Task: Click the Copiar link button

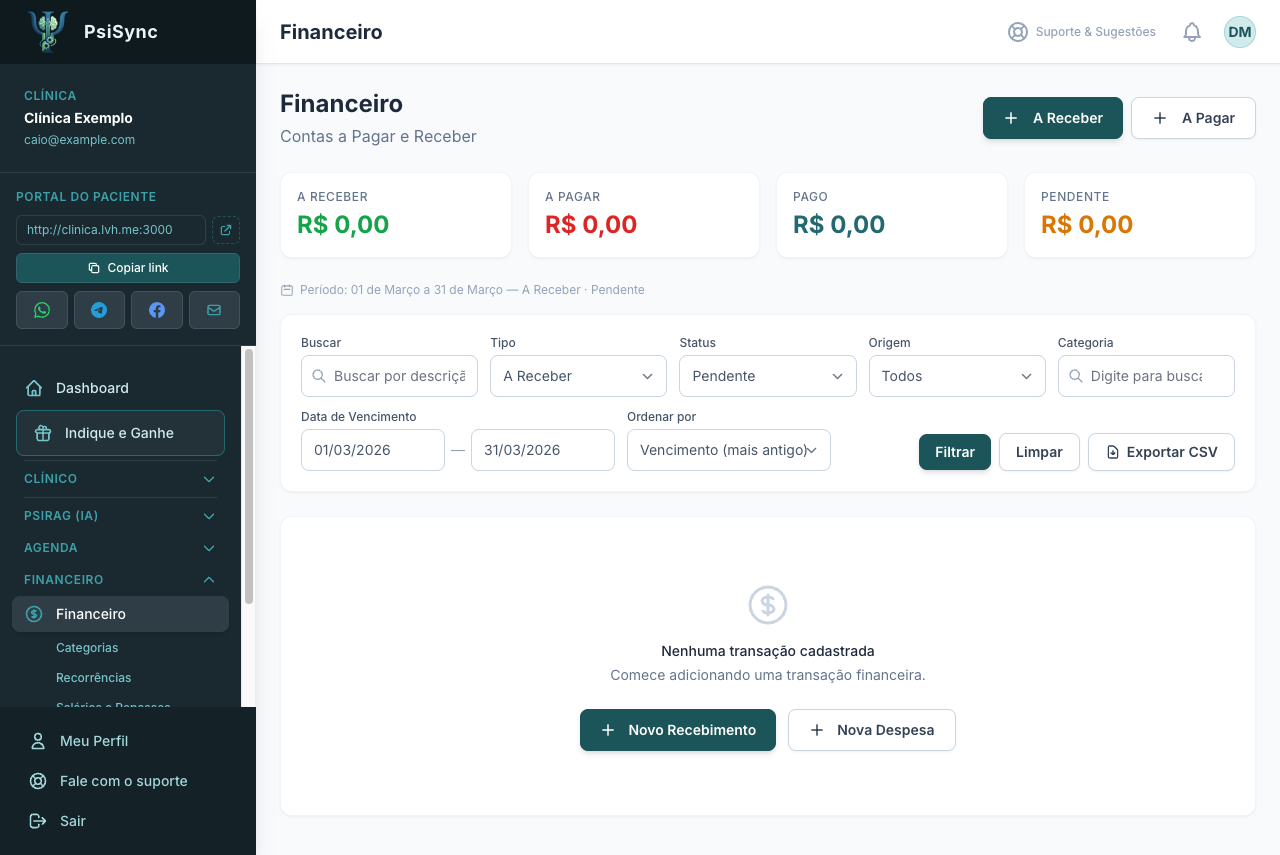Action: [128, 268]
